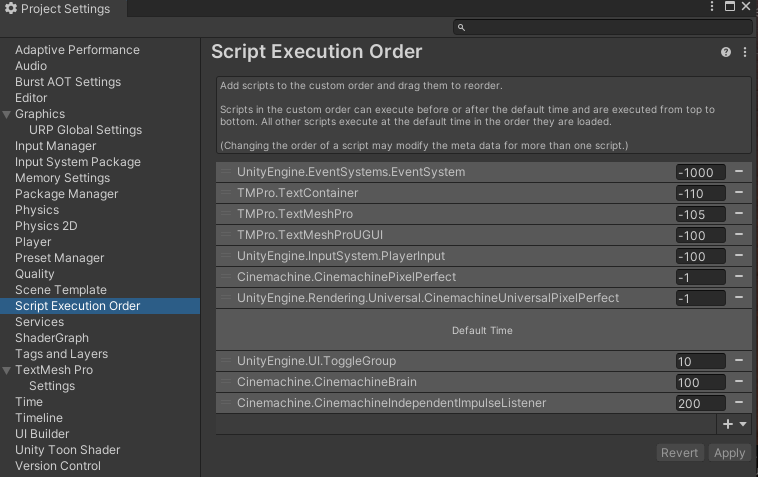Click the search magnifier icon

(x=461, y=28)
